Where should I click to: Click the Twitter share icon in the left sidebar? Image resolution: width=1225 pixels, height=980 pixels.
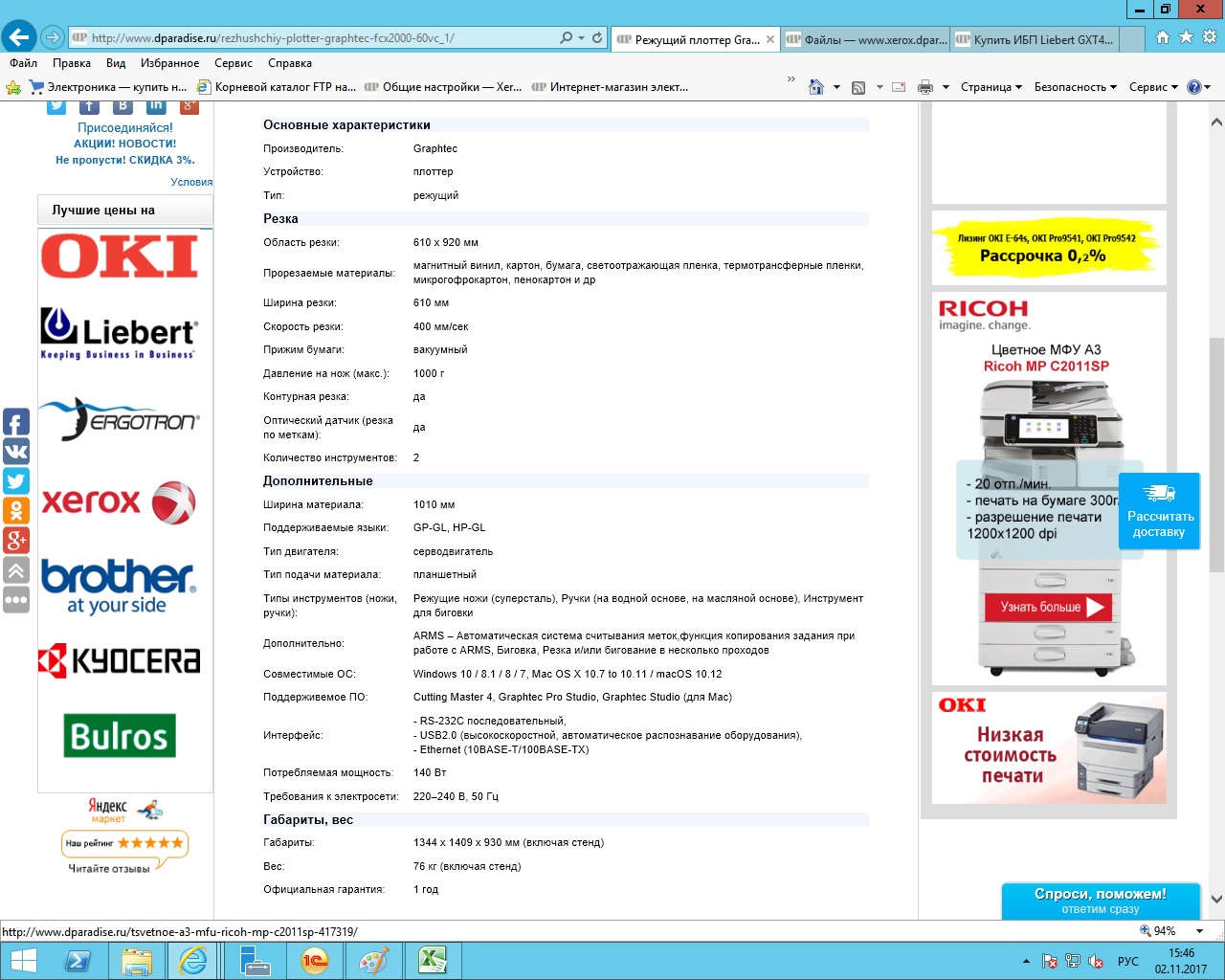(x=16, y=481)
